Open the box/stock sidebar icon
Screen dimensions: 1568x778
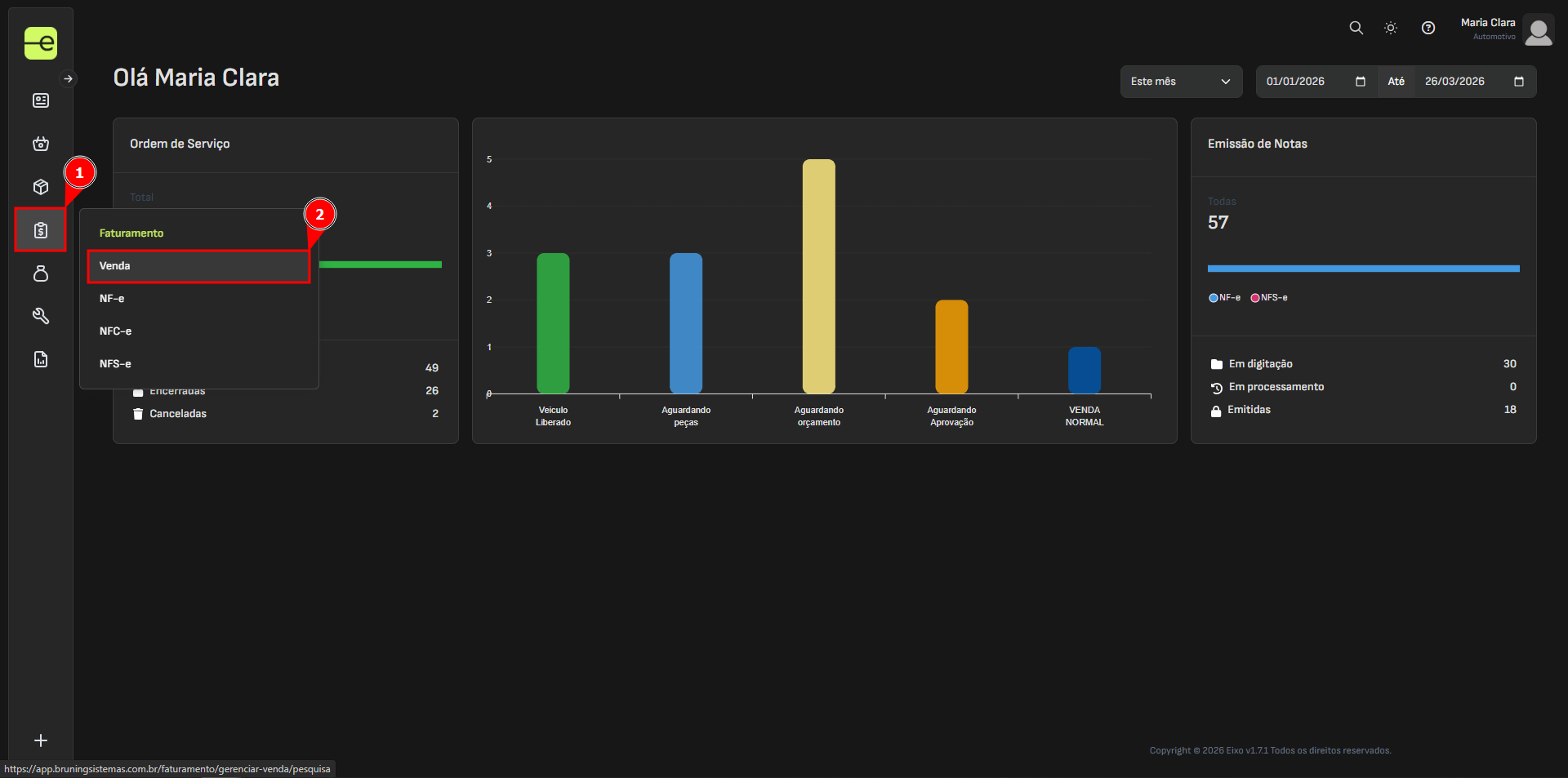click(41, 187)
